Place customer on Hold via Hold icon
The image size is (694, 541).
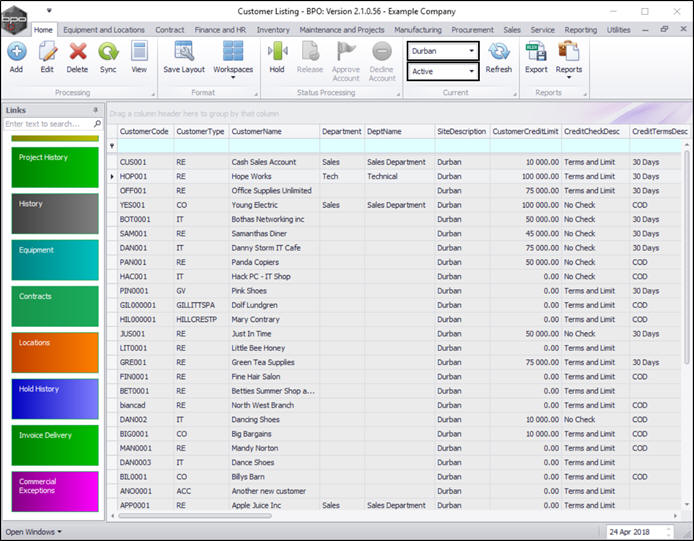tap(277, 55)
